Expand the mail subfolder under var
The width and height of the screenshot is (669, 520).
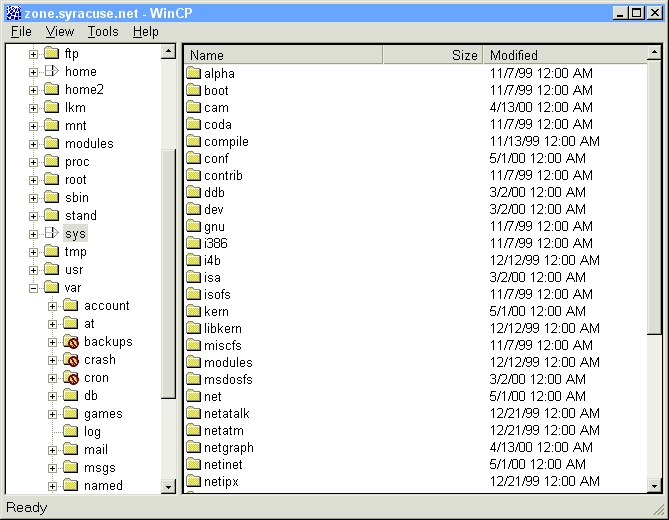[x=52, y=450]
